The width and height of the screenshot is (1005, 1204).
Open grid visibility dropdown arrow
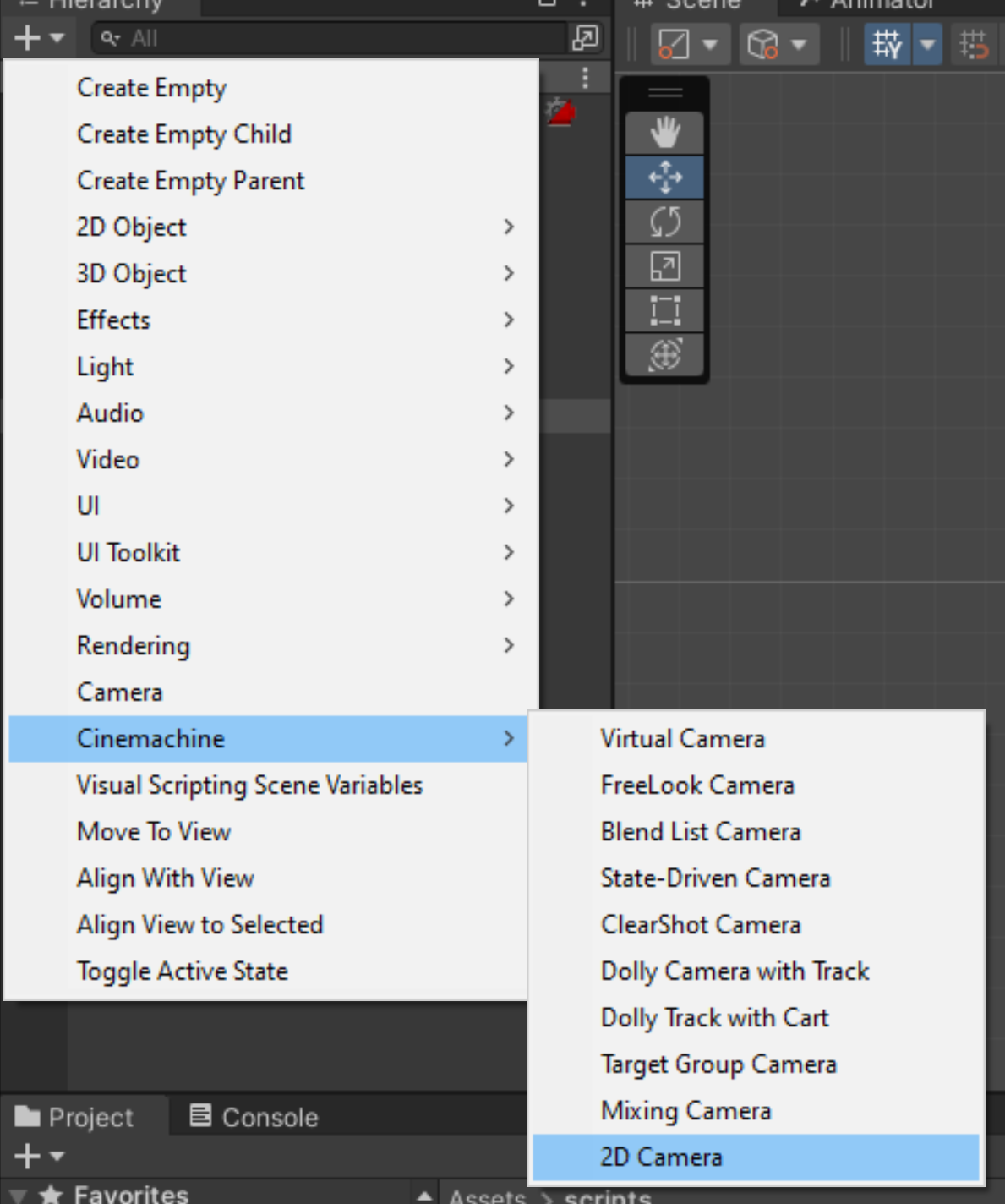tap(928, 43)
